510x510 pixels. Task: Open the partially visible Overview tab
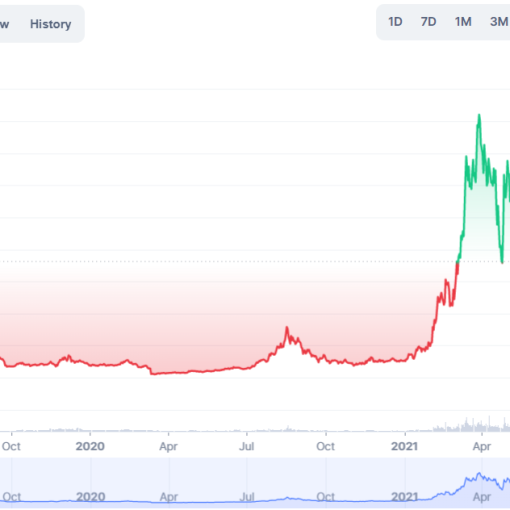[x=4, y=24]
